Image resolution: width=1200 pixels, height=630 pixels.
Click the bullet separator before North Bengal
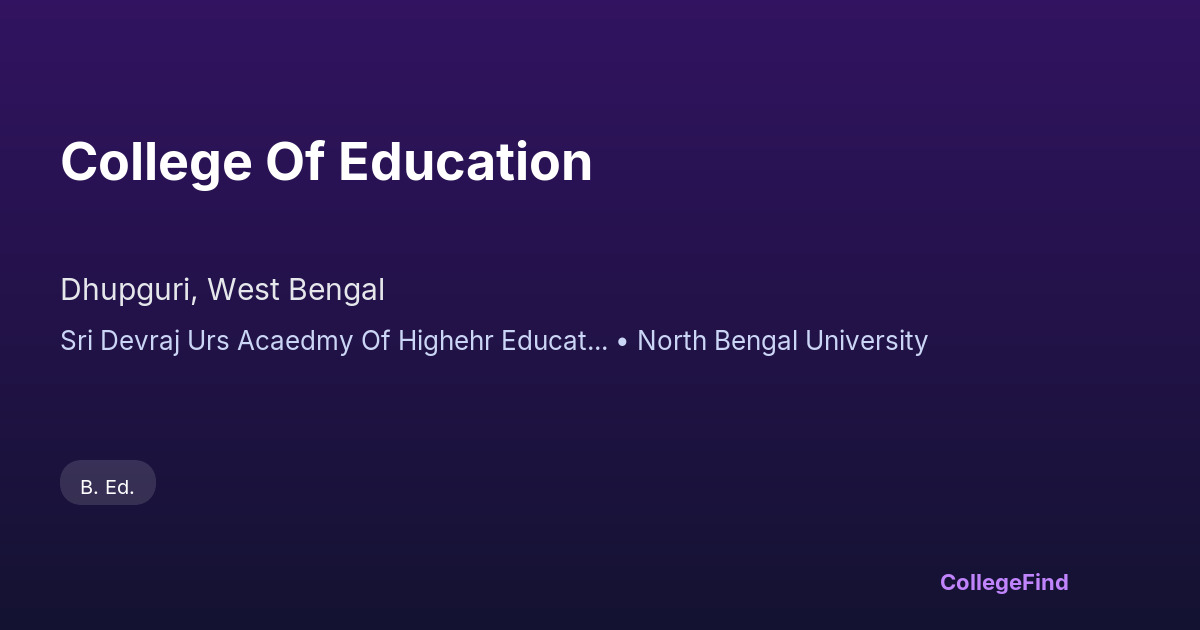point(622,342)
